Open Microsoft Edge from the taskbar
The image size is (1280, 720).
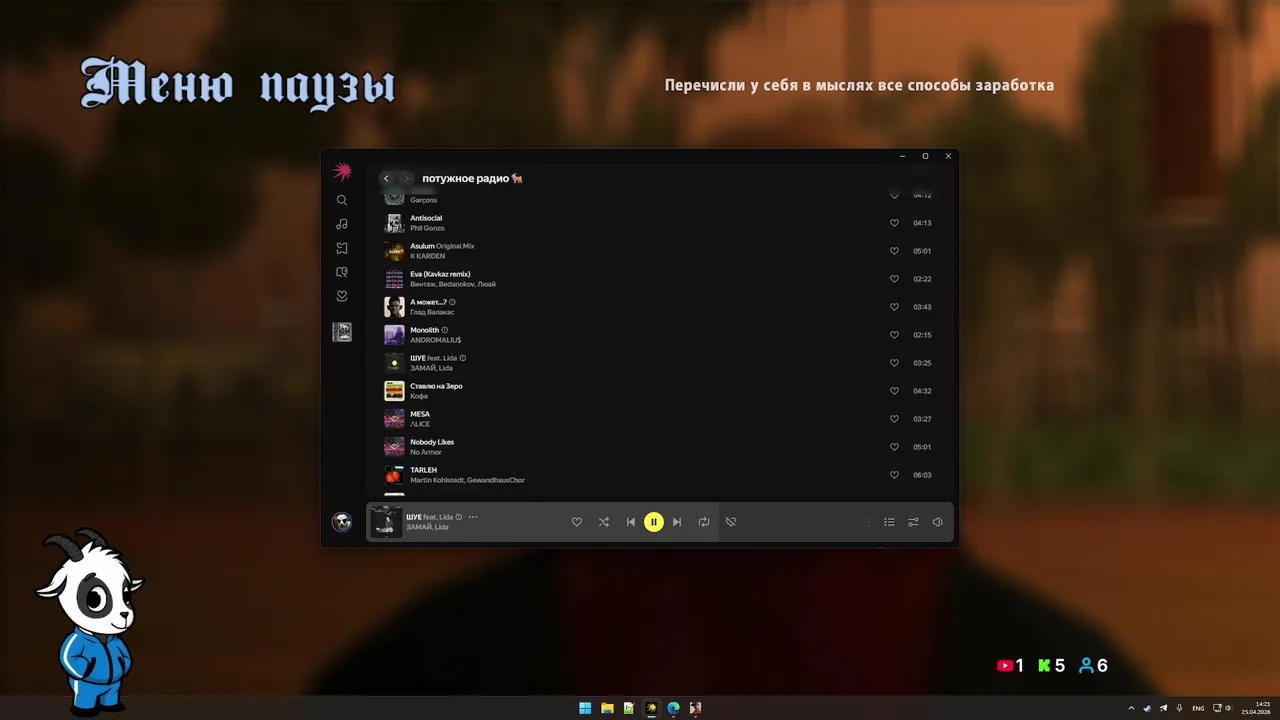click(x=673, y=708)
